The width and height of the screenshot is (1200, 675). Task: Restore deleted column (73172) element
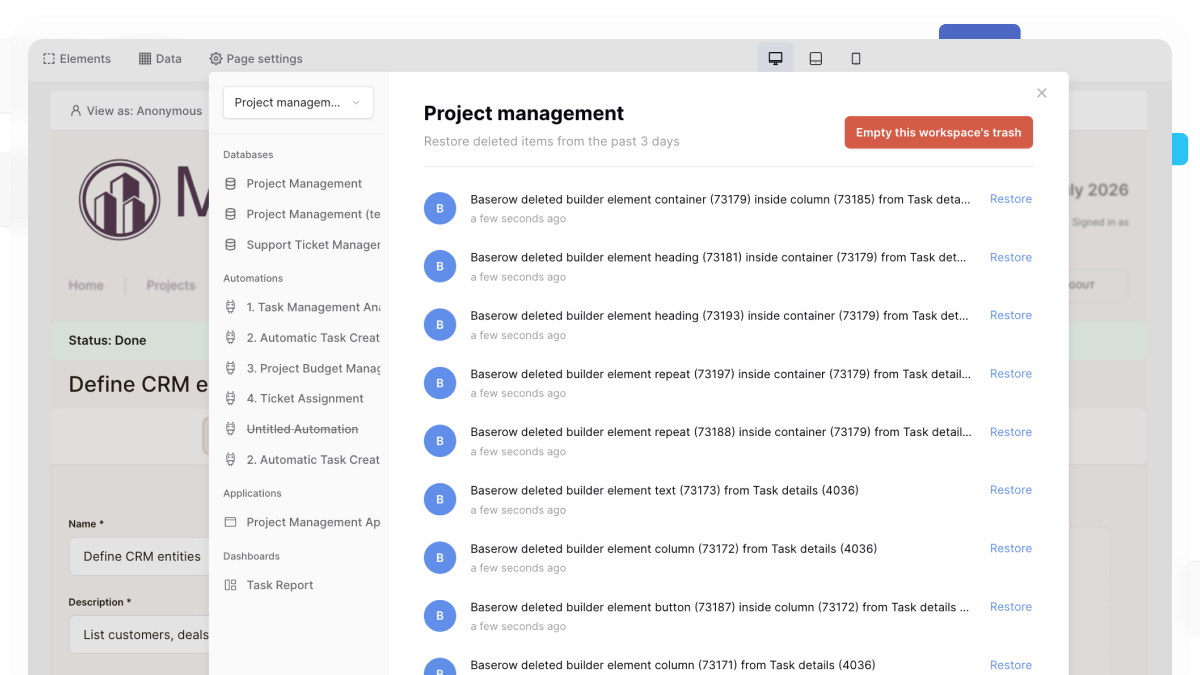[x=1011, y=548]
